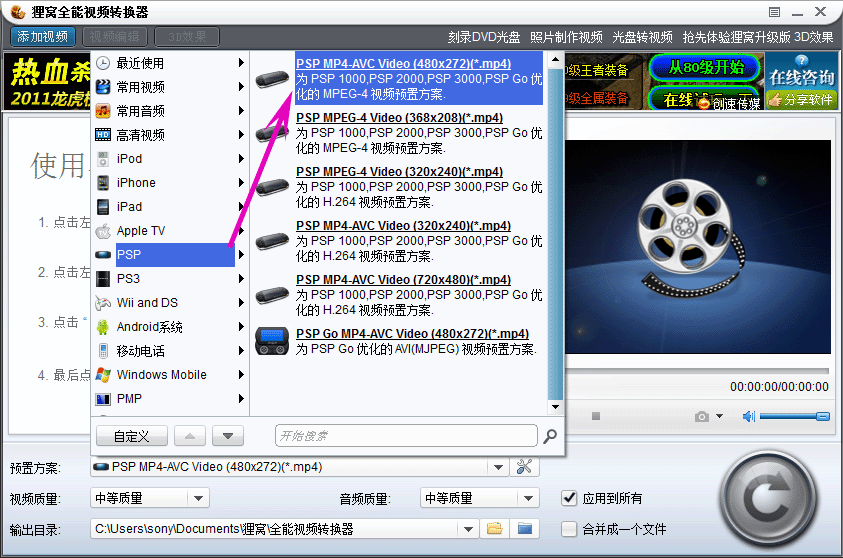The image size is (843, 558).
Task: Mute audio with speaker icon
Action: 748,416
